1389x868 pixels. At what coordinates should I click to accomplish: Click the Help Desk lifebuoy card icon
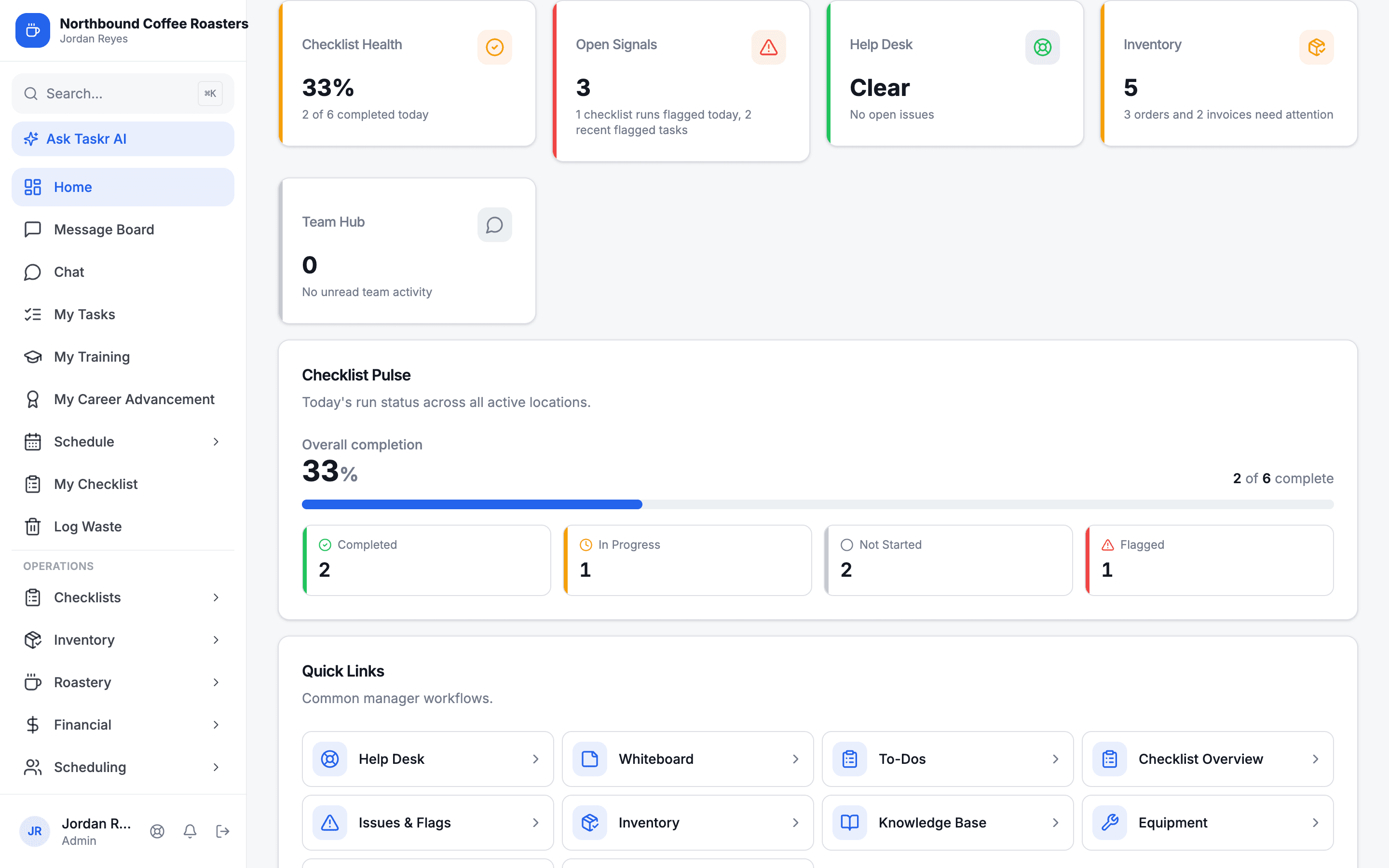point(1042,47)
